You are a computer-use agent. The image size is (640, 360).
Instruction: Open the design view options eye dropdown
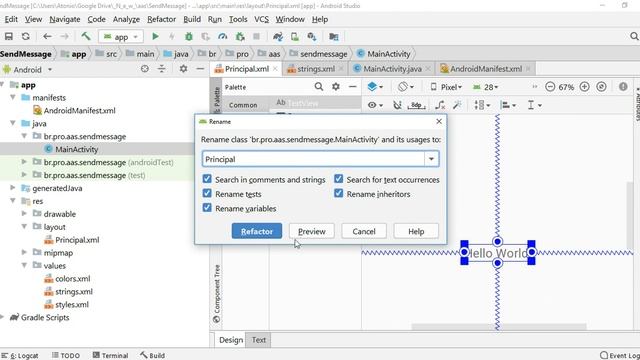click(375, 105)
